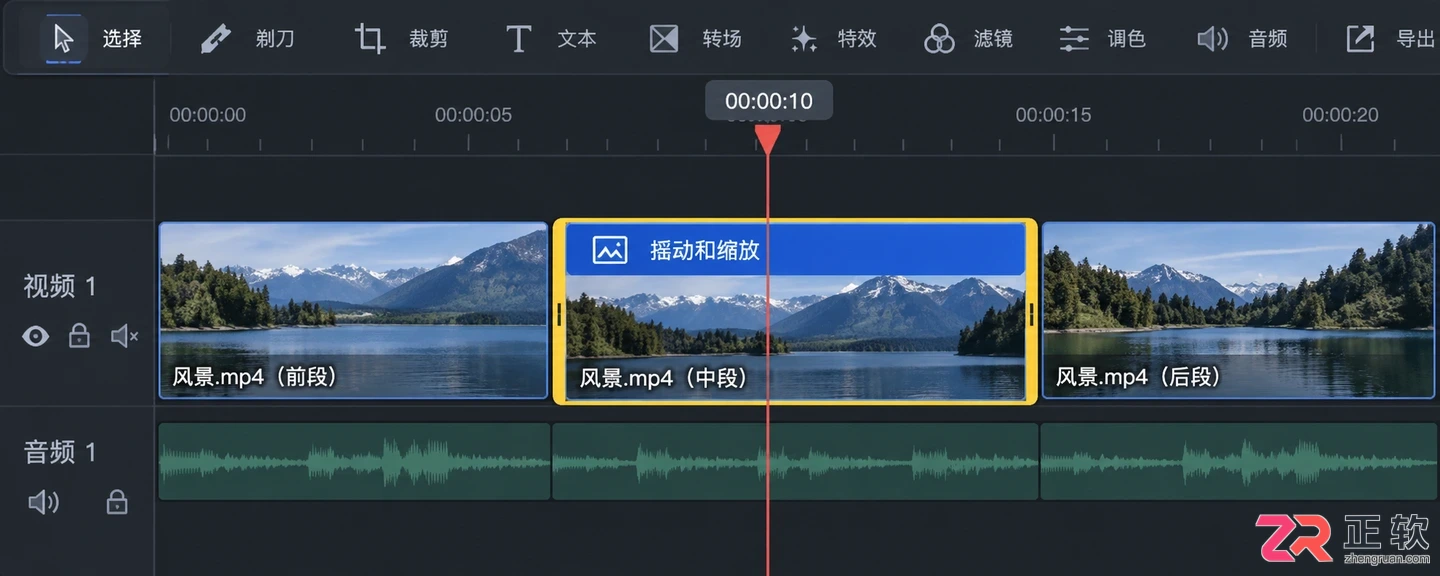Viewport: 1440px width, 576px height.
Task: Open the 转场 transitions panel
Action: pos(695,39)
